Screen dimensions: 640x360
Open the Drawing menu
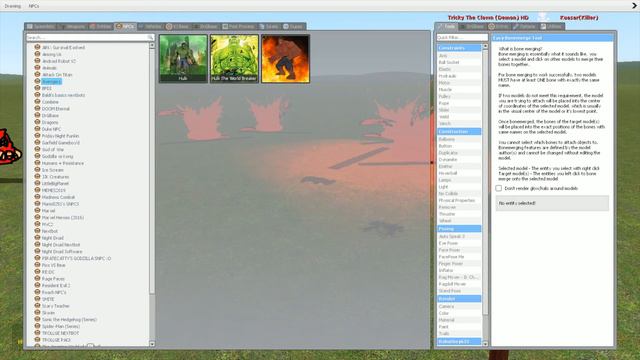pyautogui.click(x=13, y=6)
